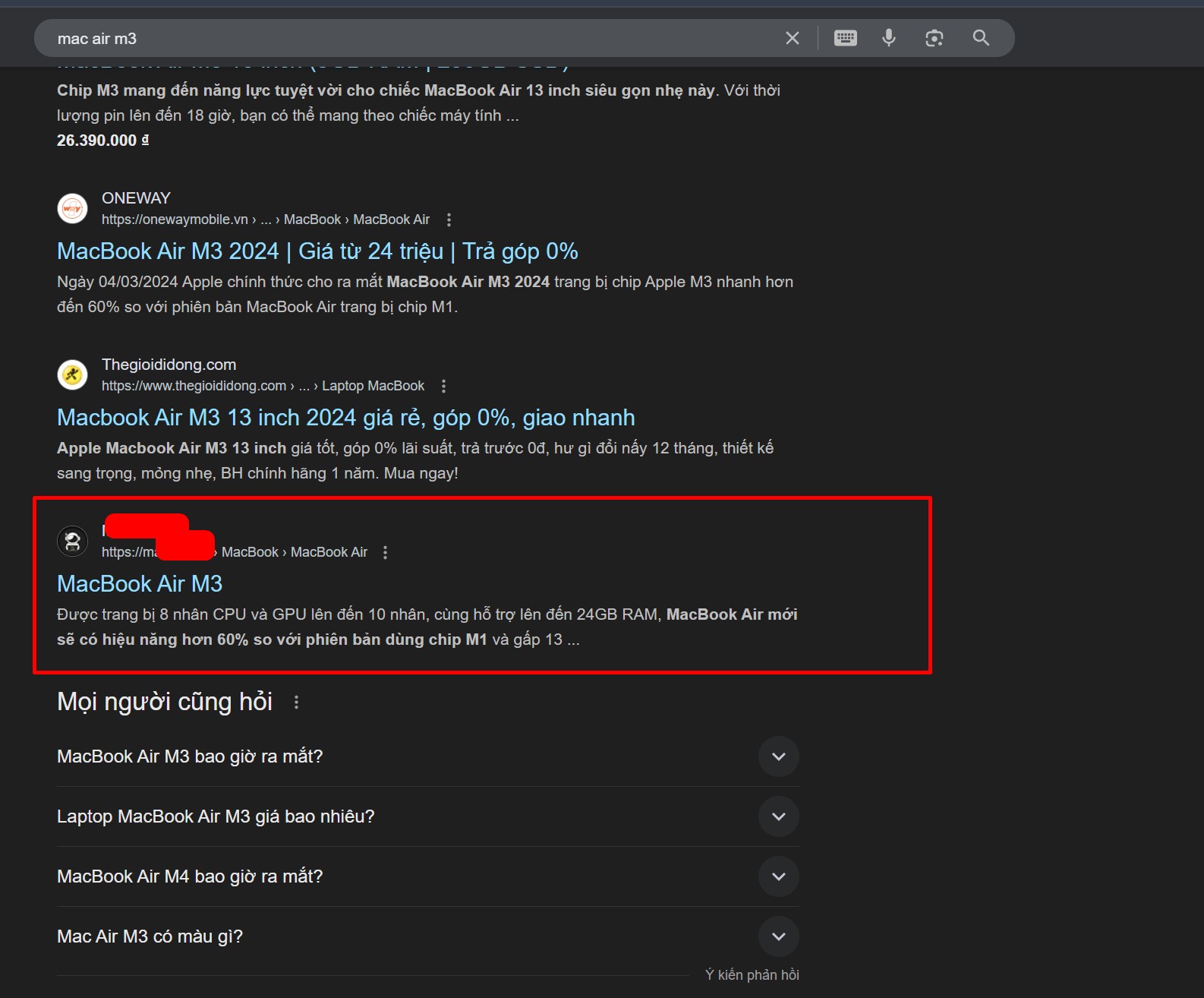Viewport: 1204px width, 998px height.
Task: Open the on-screen keyboard input tool
Action: [845, 38]
